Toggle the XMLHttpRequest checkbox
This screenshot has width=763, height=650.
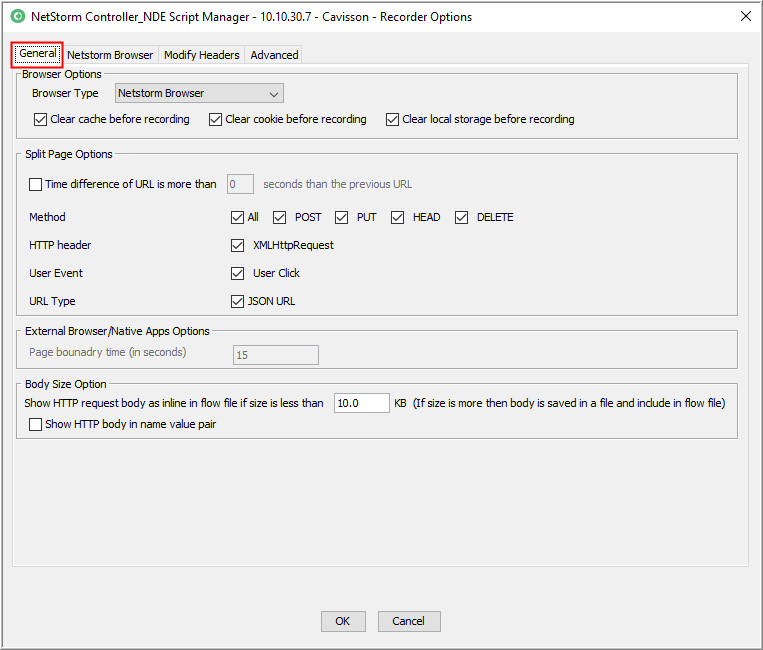[237, 245]
